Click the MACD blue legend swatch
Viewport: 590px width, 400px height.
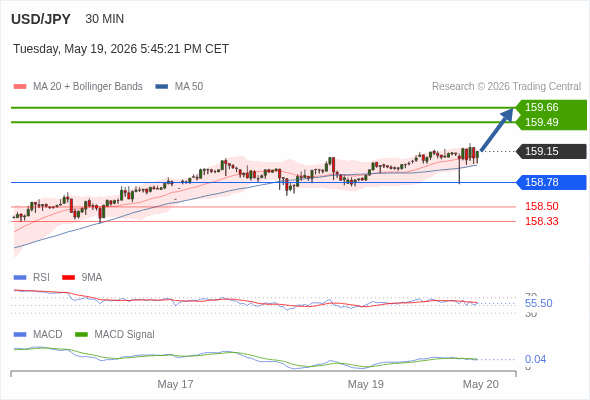[20, 335]
